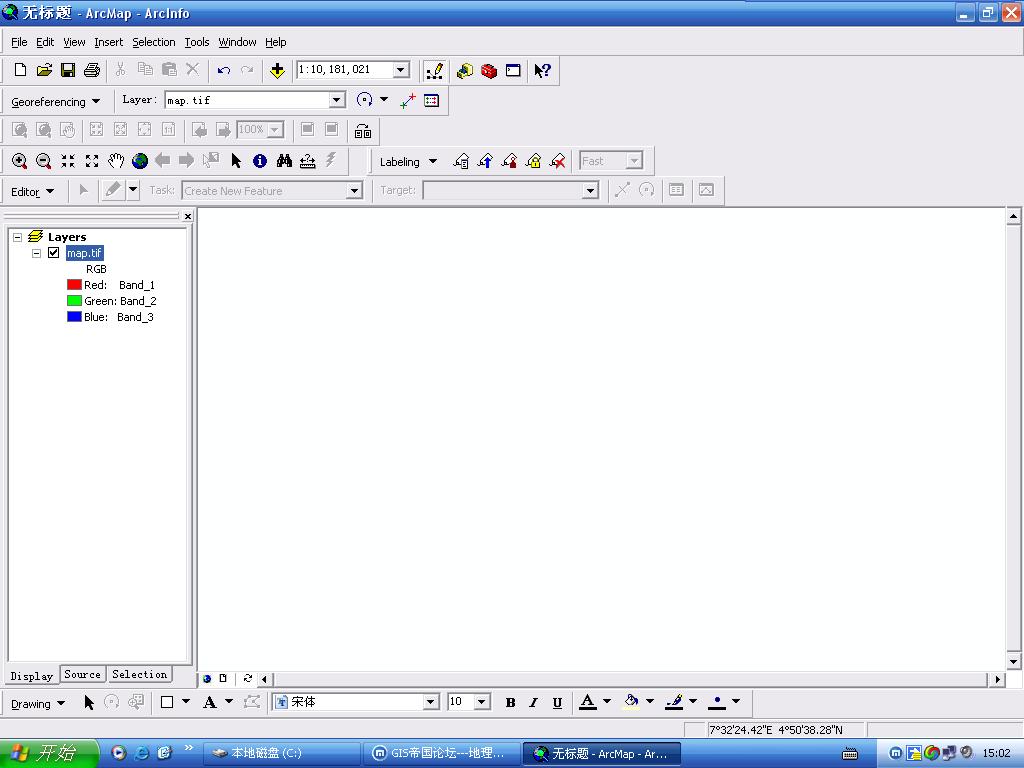
Task: Zoom to Full Extent globe
Action: pos(140,161)
